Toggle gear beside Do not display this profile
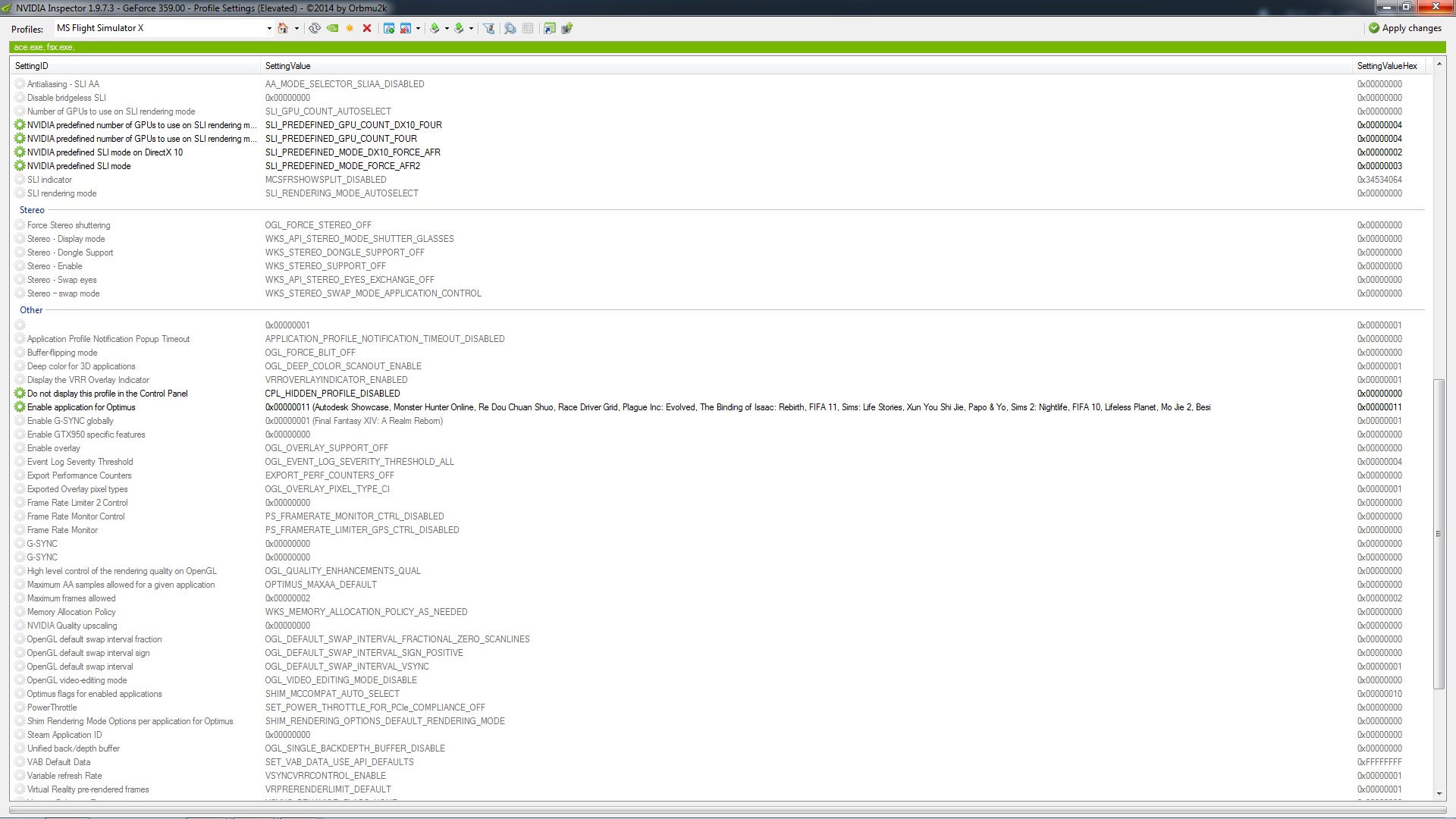Screen dimensions: 1456x819 pyautogui.click(x=20, y=394)
